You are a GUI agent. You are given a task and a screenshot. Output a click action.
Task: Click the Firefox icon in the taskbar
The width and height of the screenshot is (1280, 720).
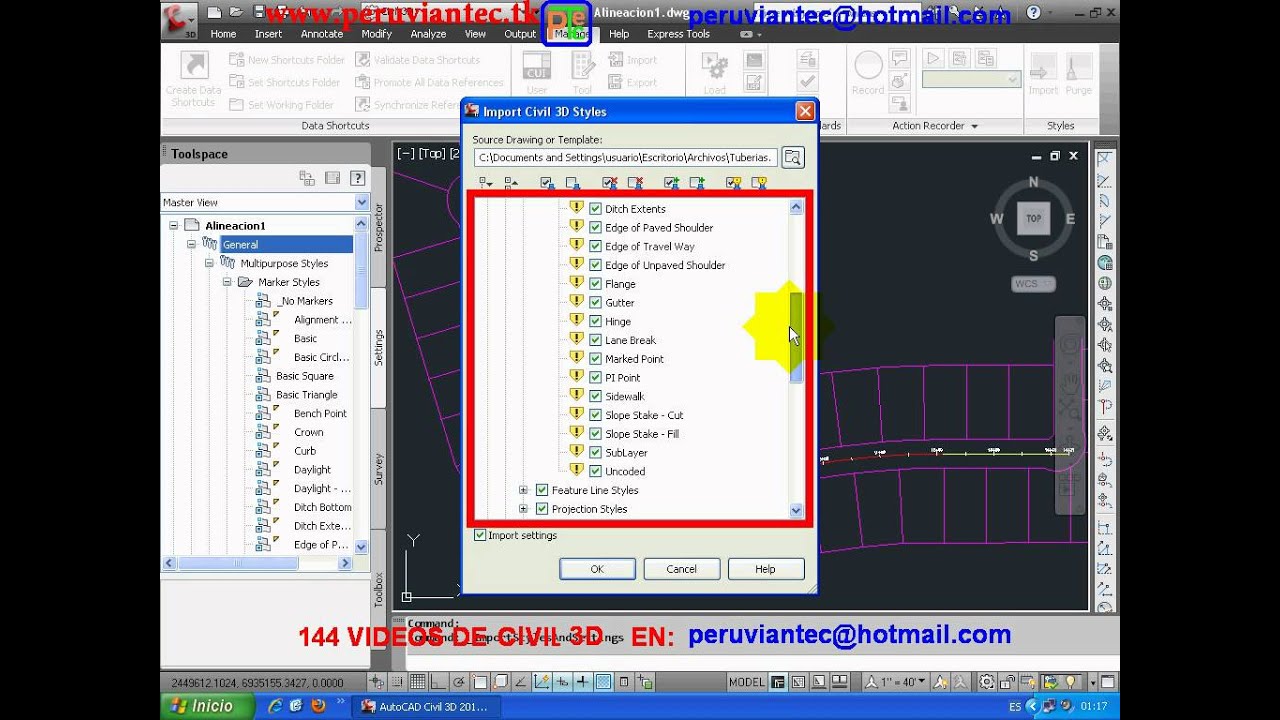pos(318,706)
